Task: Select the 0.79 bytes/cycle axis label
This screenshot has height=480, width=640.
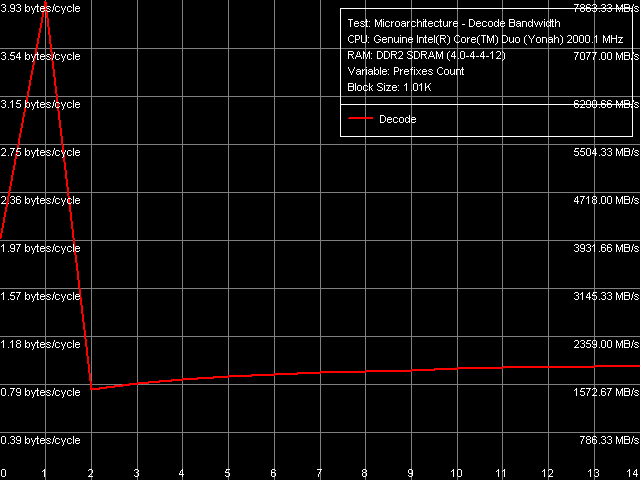Action: coord(40,392)
